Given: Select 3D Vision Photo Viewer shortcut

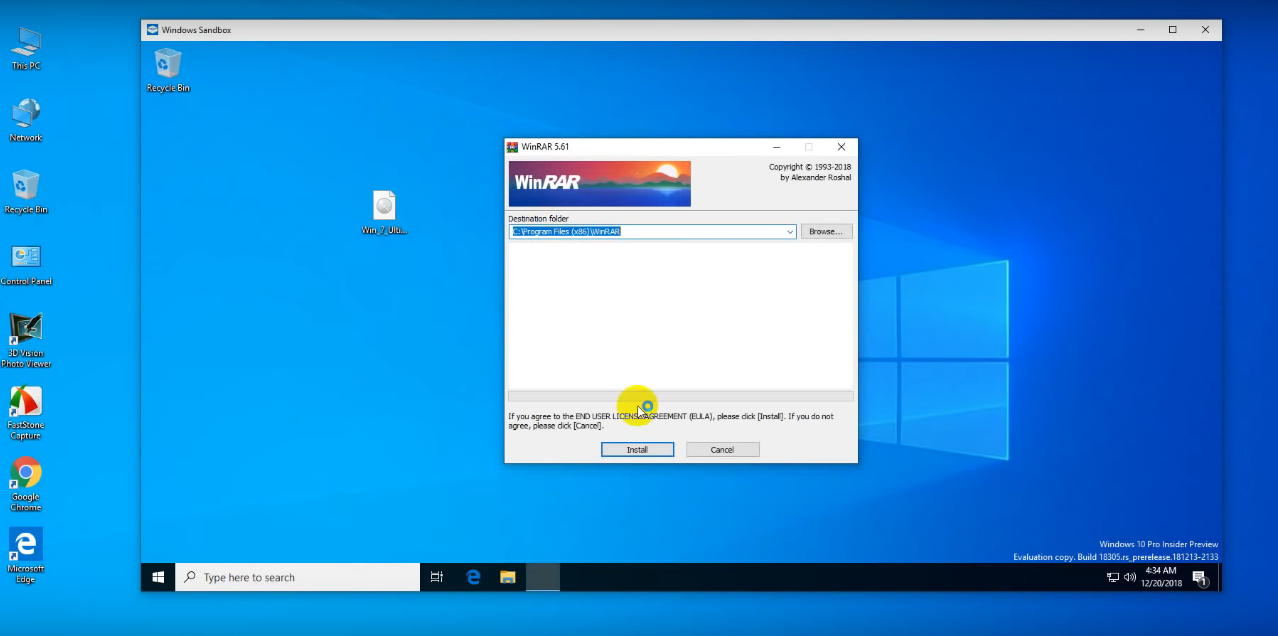Looking at the screenshot, I should tap(26, 340).
